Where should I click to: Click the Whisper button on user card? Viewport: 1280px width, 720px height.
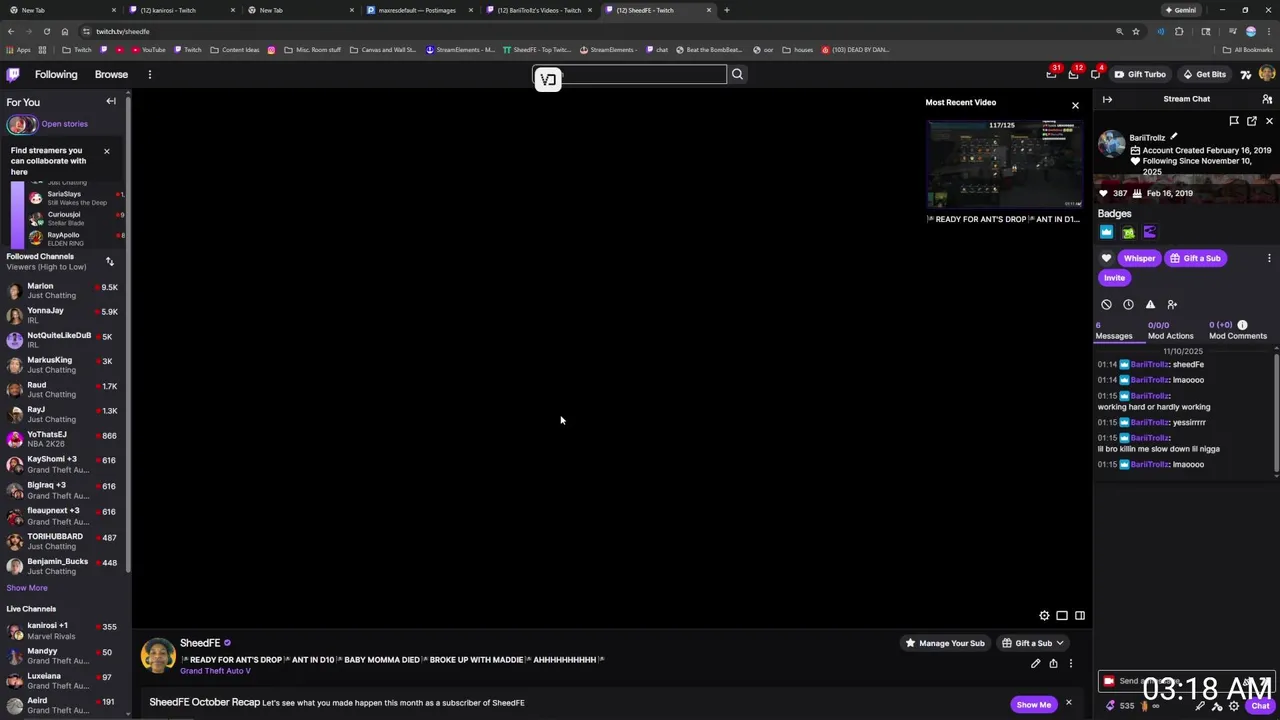[1139, 258]
